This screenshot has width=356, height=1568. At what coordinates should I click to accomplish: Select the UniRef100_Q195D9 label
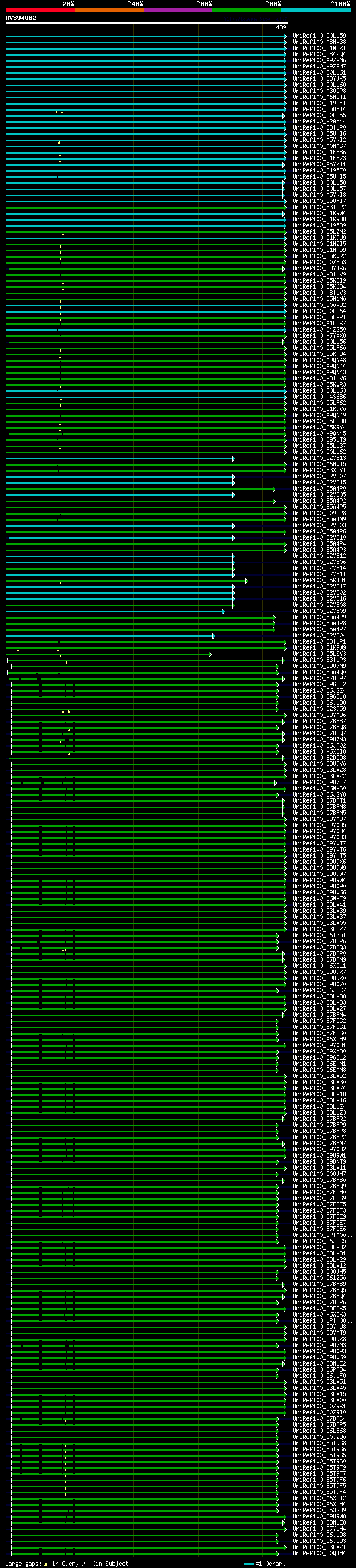coord(319,225)
